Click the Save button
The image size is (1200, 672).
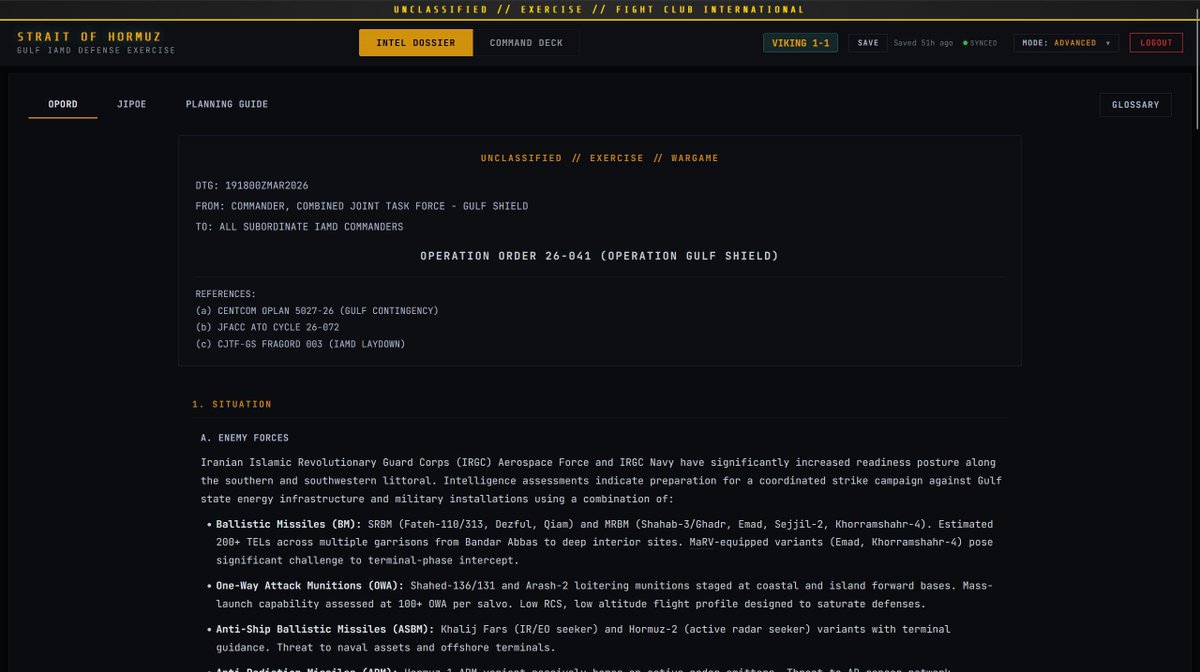868,43
